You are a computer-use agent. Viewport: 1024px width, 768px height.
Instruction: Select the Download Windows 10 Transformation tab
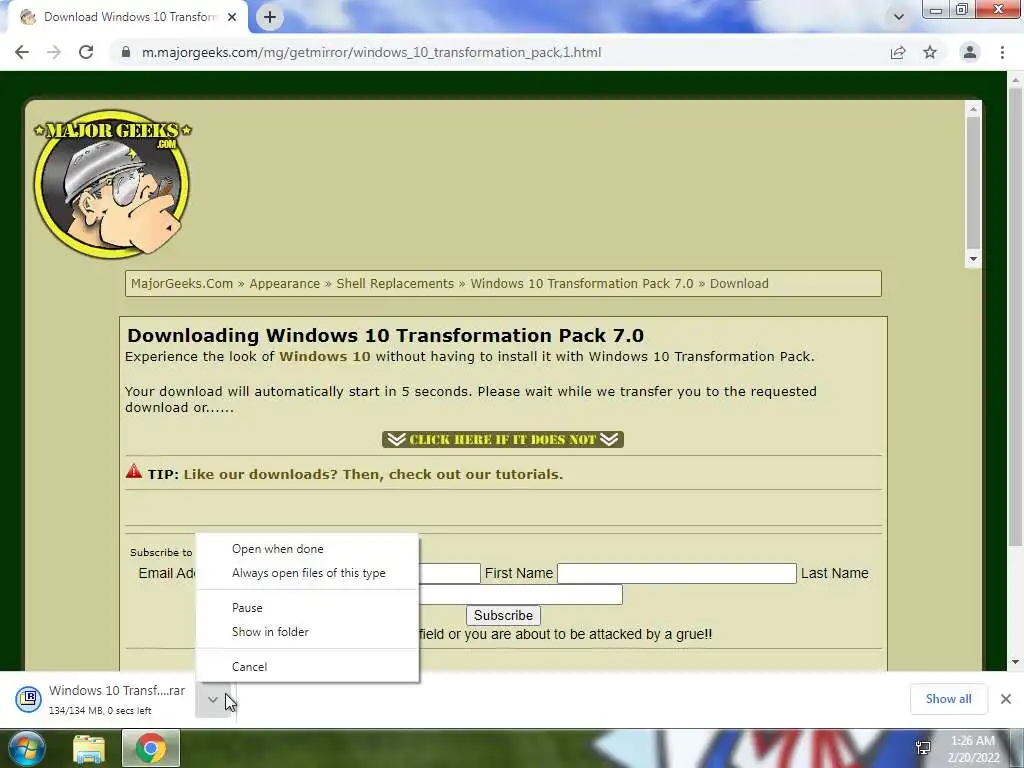128,17
